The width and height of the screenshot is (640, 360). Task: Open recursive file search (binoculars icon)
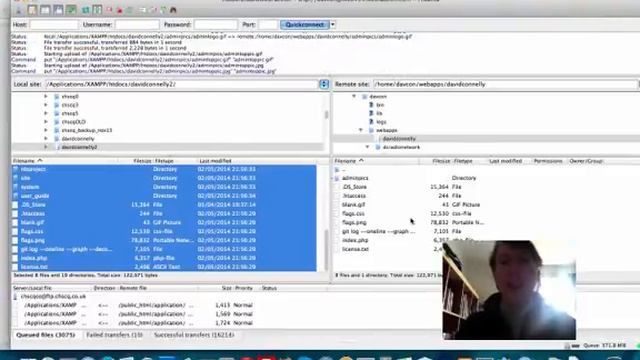[173, 10]
